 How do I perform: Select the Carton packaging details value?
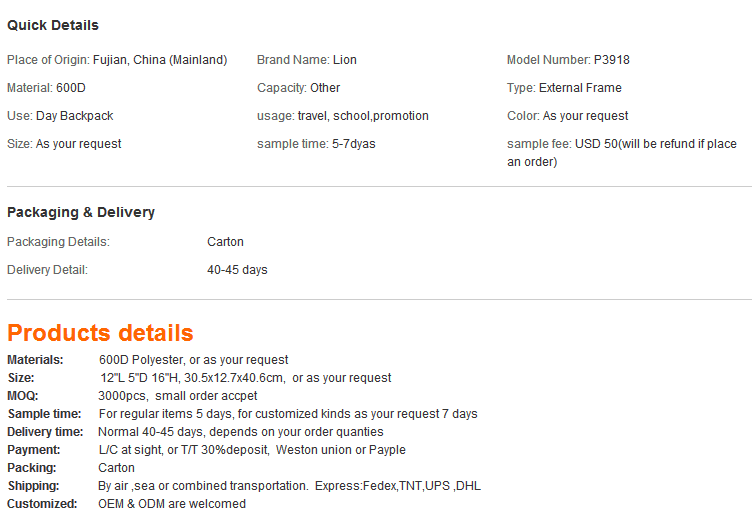225,242
